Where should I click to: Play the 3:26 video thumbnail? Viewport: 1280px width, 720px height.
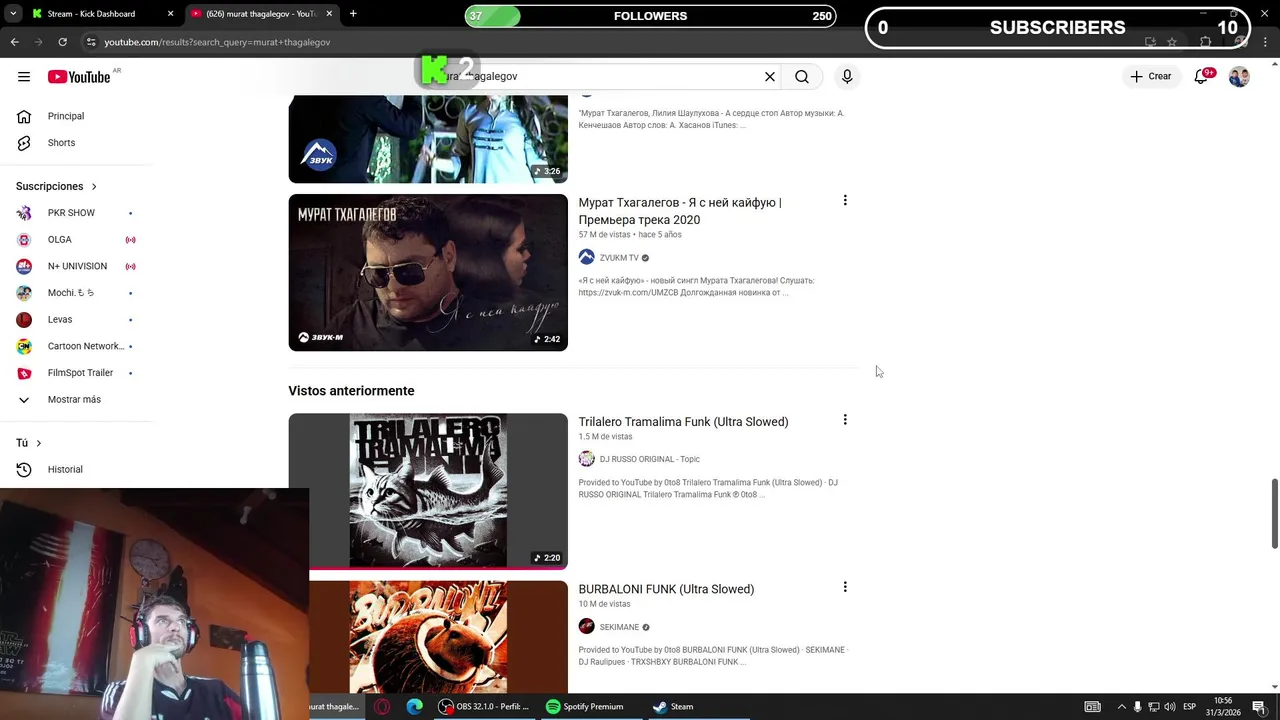tap(428, 139)
